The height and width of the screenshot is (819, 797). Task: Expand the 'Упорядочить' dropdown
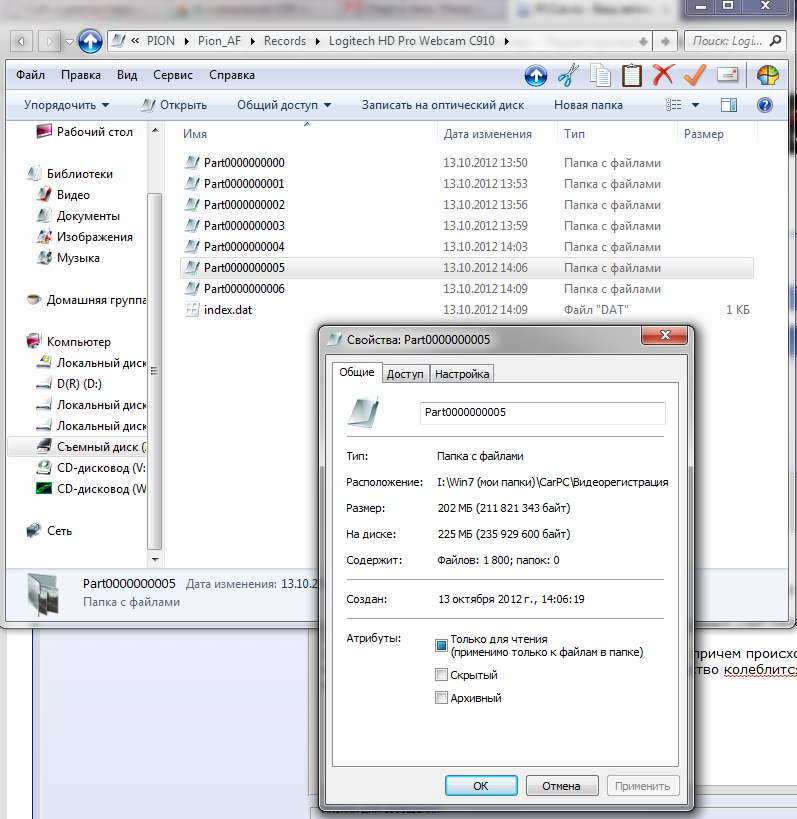coord(66,105)
